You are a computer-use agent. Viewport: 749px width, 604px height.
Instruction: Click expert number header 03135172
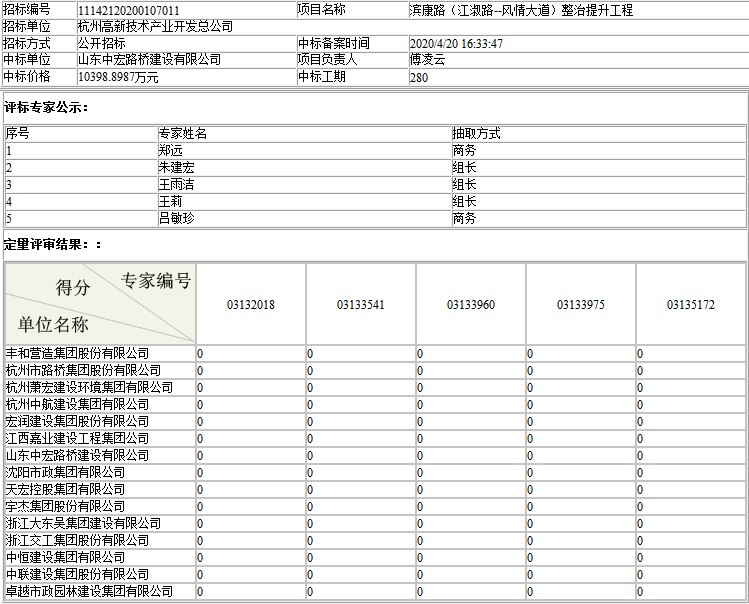click(x=691, y=304)
